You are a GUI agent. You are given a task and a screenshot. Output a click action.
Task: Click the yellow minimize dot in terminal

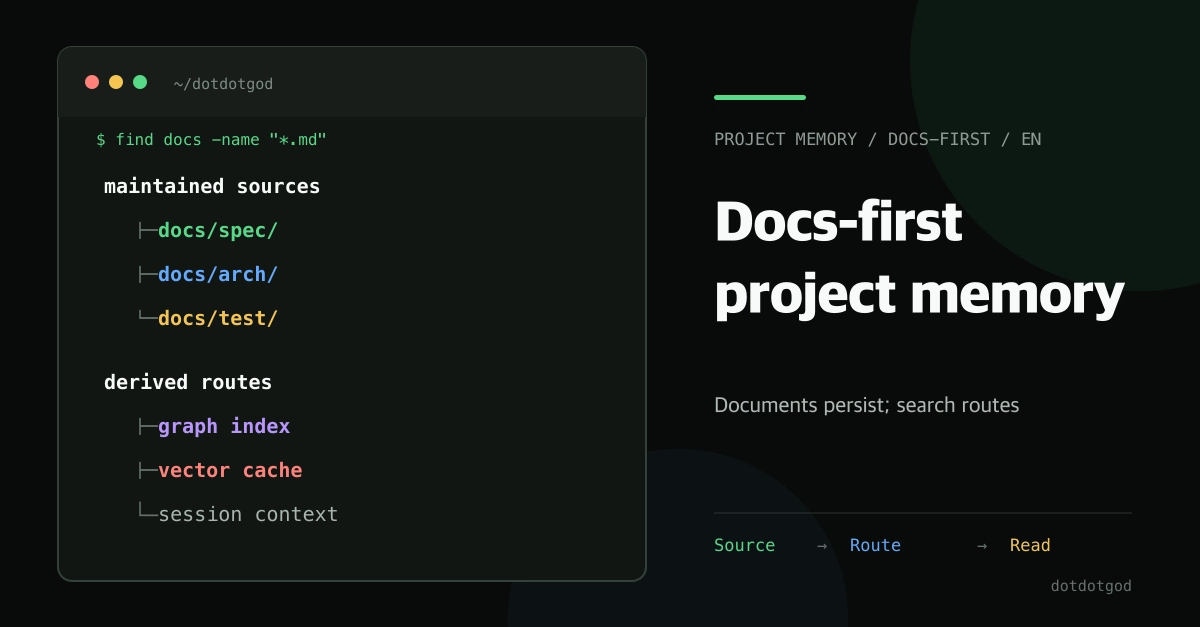[116, 82]
